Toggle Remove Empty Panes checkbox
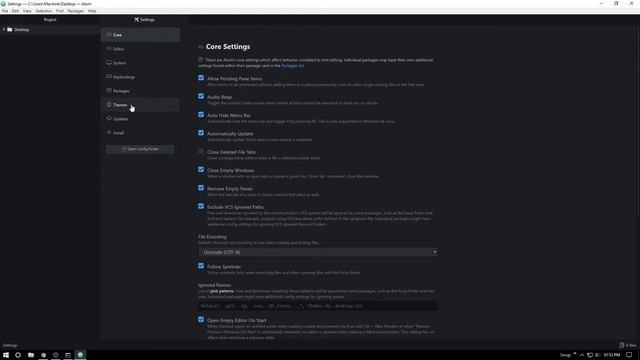The height and width of the screenshot is (360, 640). pyautogui.click(x=201, y=188)
